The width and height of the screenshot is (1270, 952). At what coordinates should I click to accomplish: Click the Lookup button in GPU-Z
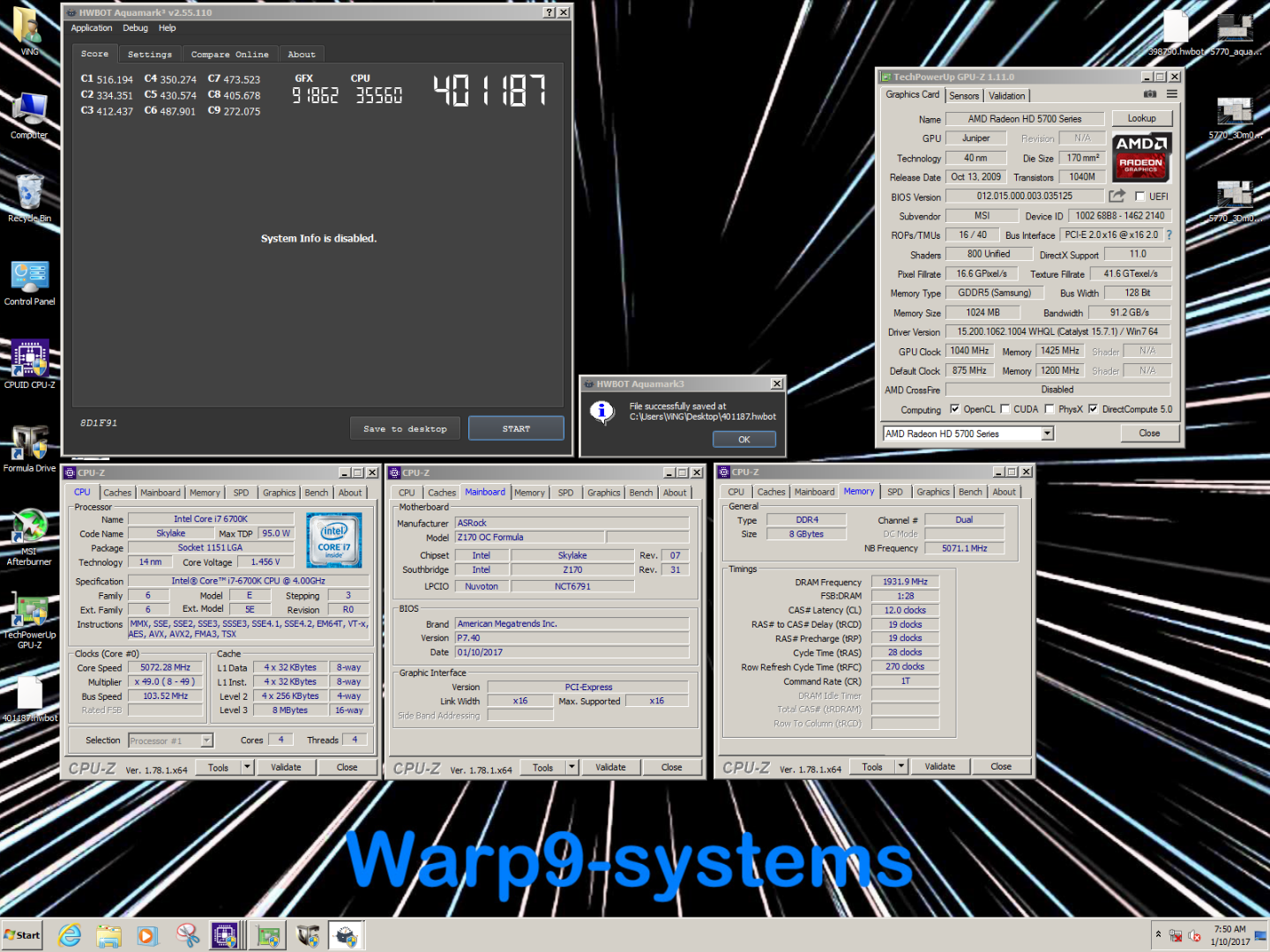1141,118
